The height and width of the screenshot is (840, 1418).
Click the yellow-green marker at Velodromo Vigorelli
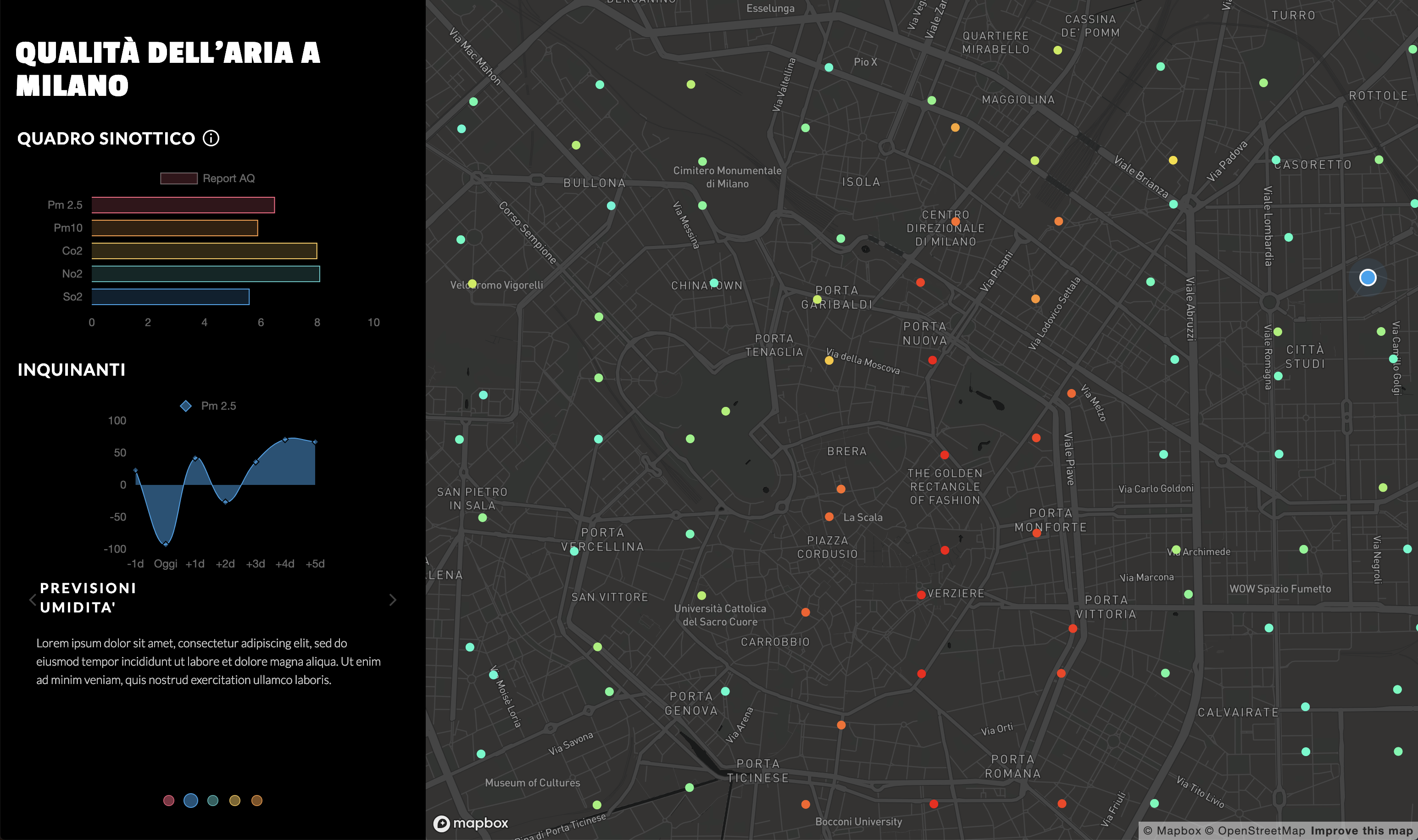(473, 284)
